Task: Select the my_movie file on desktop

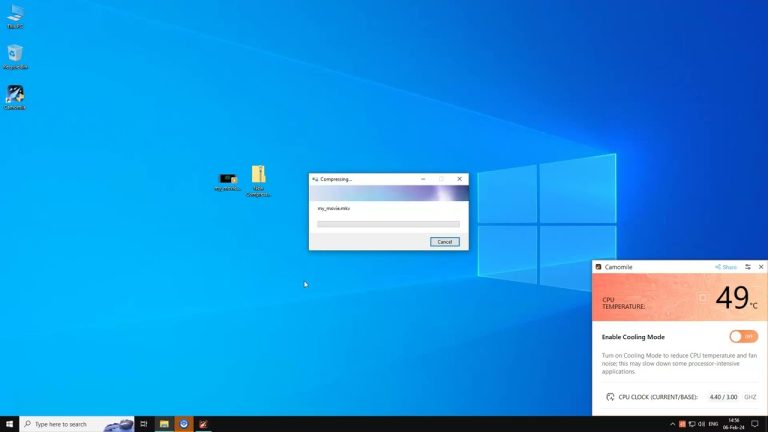Action: (229, 180)
